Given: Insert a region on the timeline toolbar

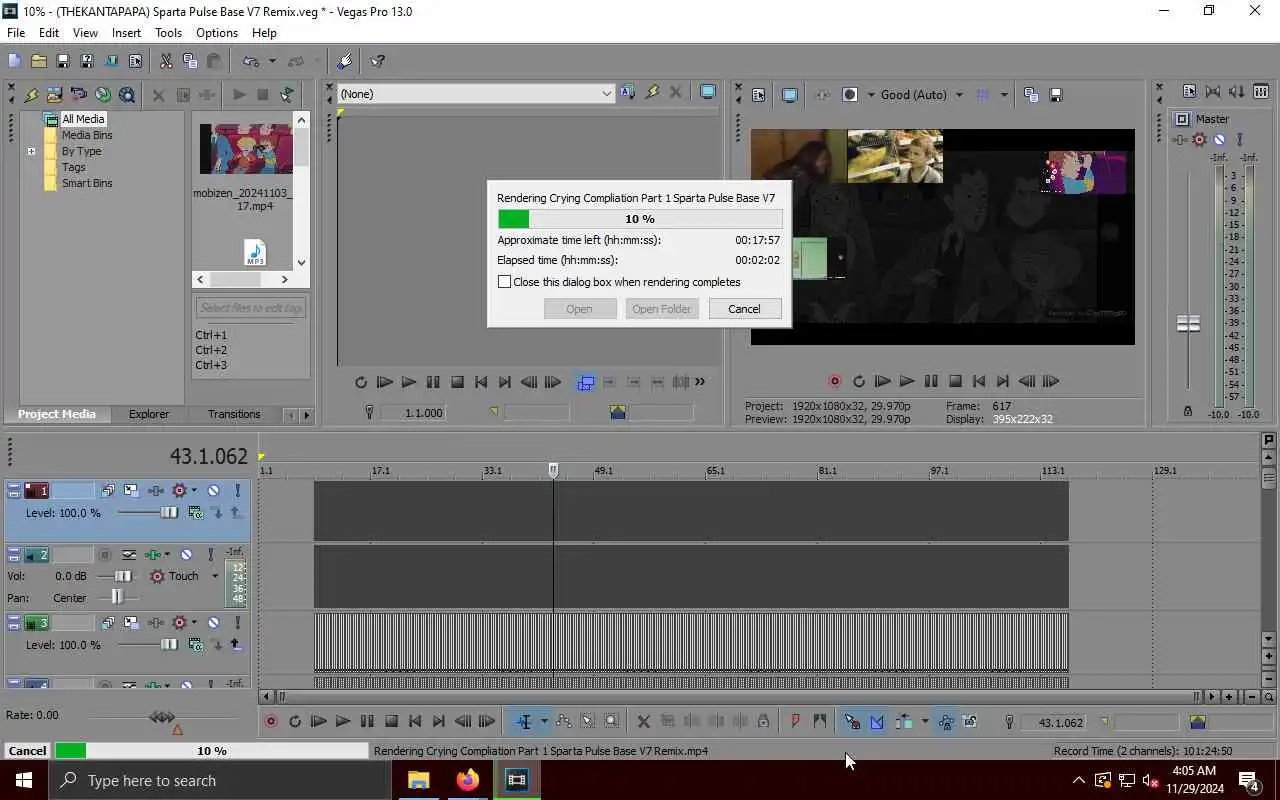Looking at the screenshot, I should [x=819, y=721].
